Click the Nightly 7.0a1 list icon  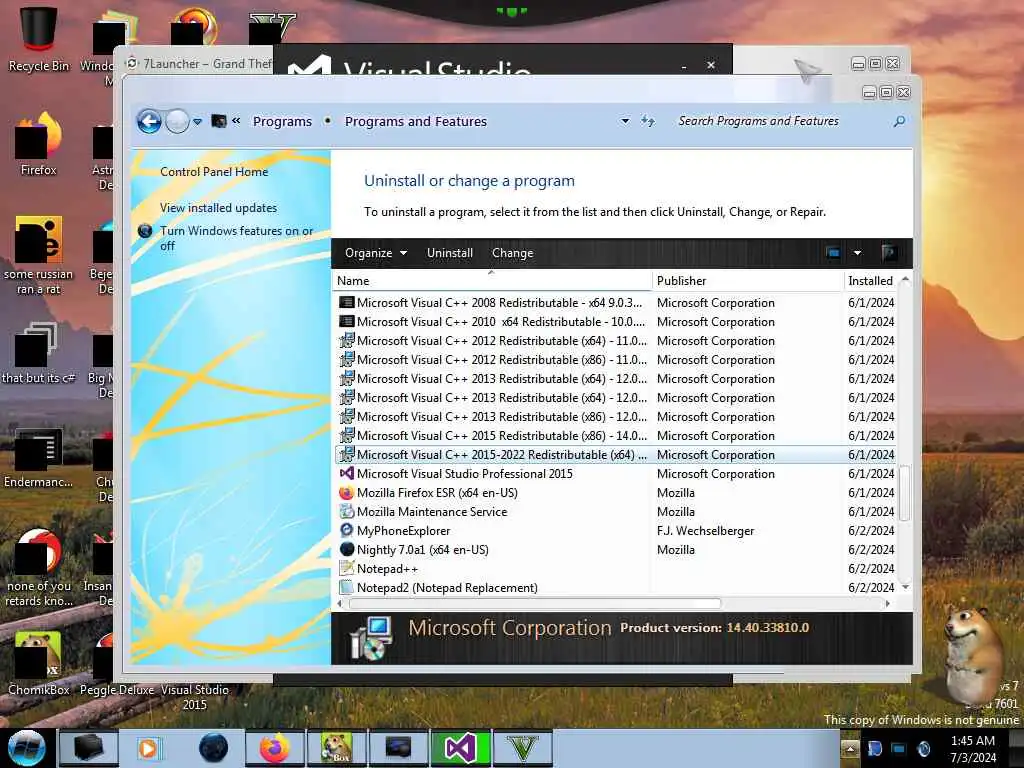click(347, 549)
